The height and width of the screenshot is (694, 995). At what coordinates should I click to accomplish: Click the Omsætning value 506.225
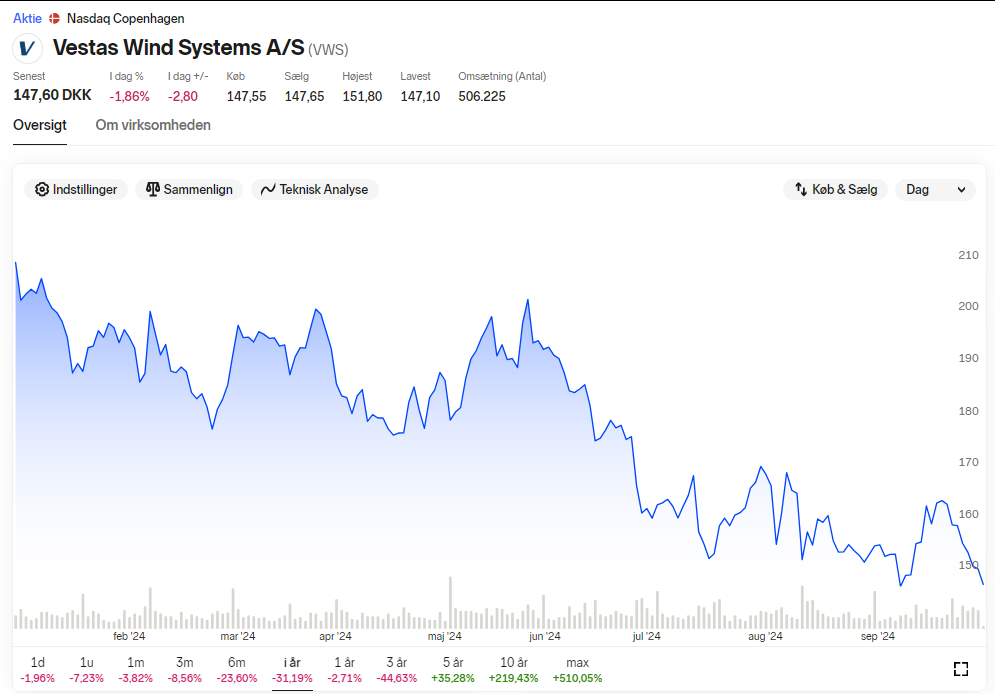(x=482, y=96)
